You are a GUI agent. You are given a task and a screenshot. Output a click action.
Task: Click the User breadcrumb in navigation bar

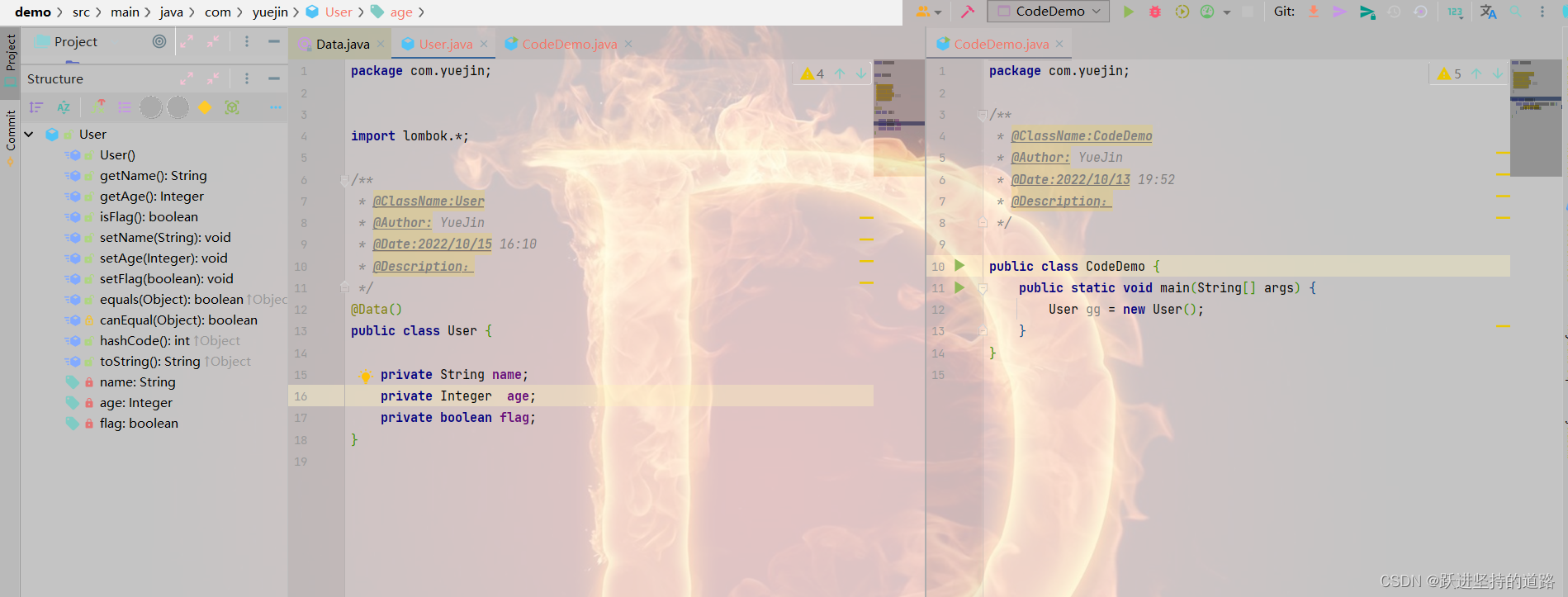329,12
